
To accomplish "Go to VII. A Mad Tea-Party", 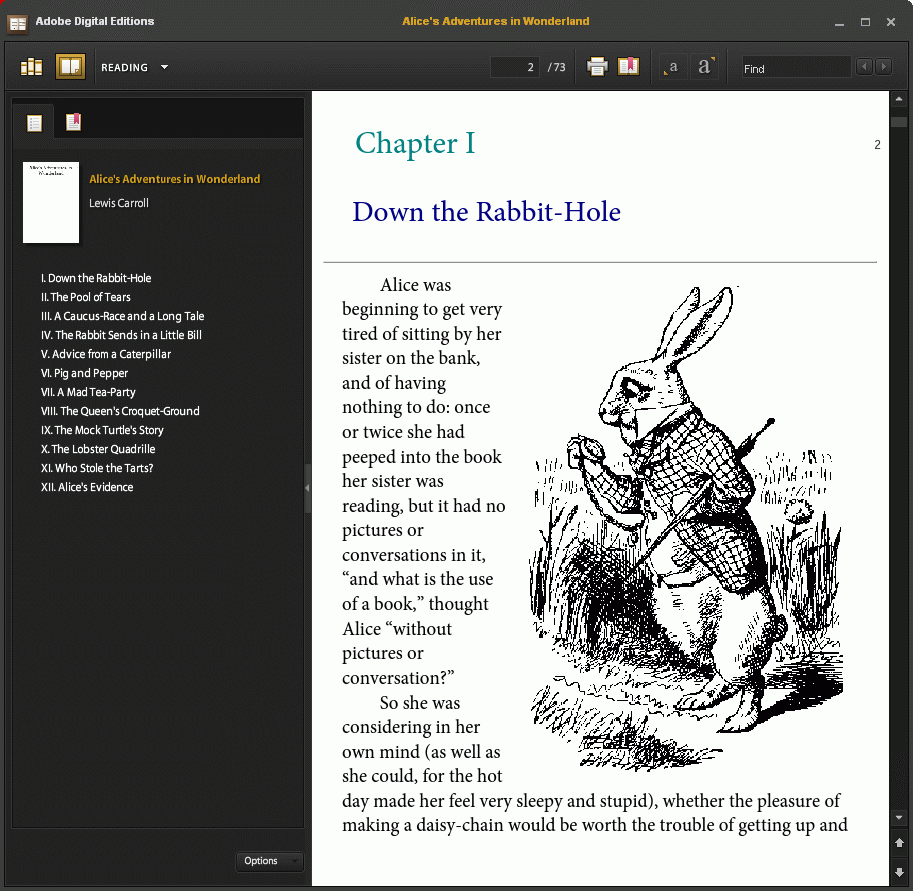I will pyautogui.click(x=88, y=392).
